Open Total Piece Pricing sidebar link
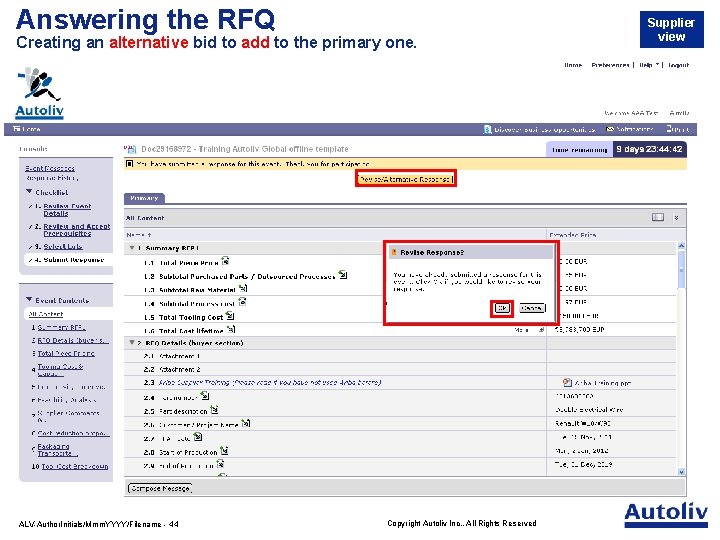Viewport: 720px width, 540px height. point(66,353)
